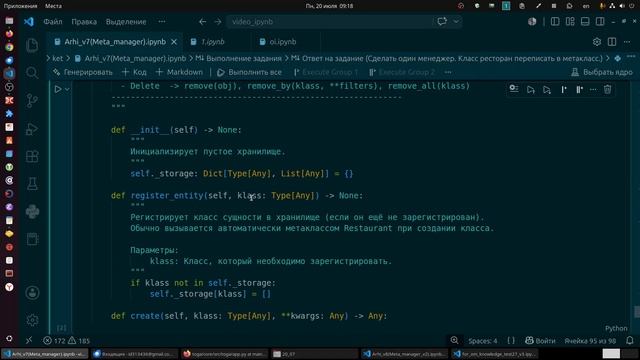This screenshot has width=640, height=360.
Task: Open cell toolbar more actions
Action: click(x=593, y=89)
